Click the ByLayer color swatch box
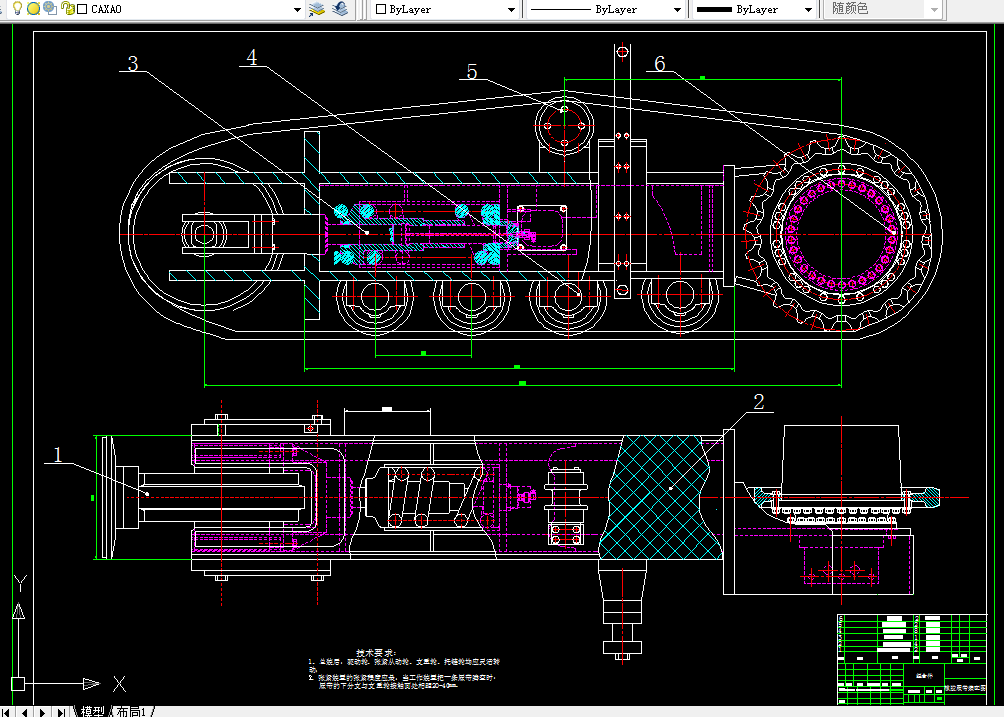The height and width of the screenshot is (717, 1004). coord(381,10)
